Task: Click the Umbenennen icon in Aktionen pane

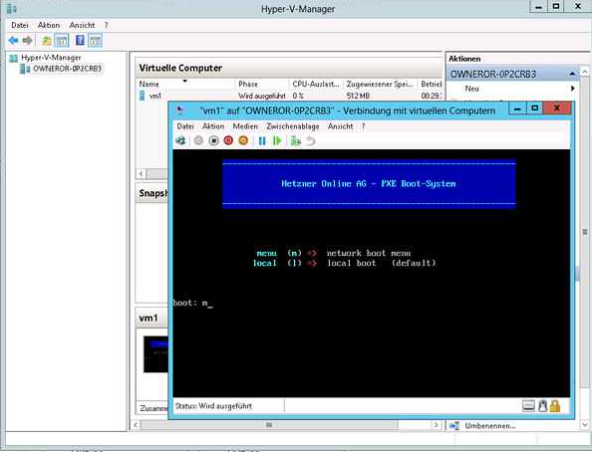Action: click(454, 426)
